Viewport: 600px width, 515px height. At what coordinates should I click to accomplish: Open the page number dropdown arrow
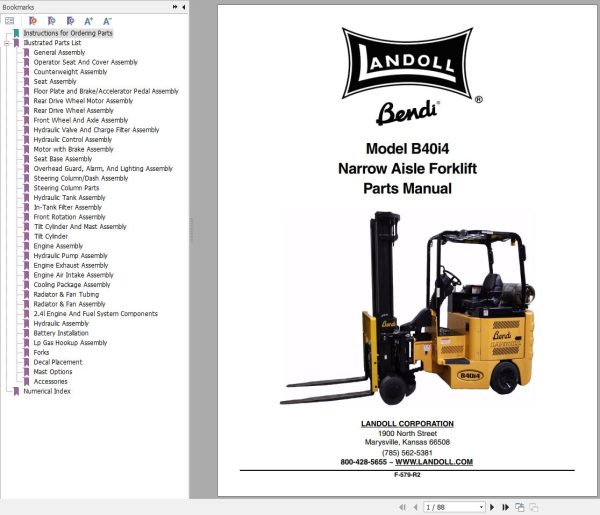481,507
